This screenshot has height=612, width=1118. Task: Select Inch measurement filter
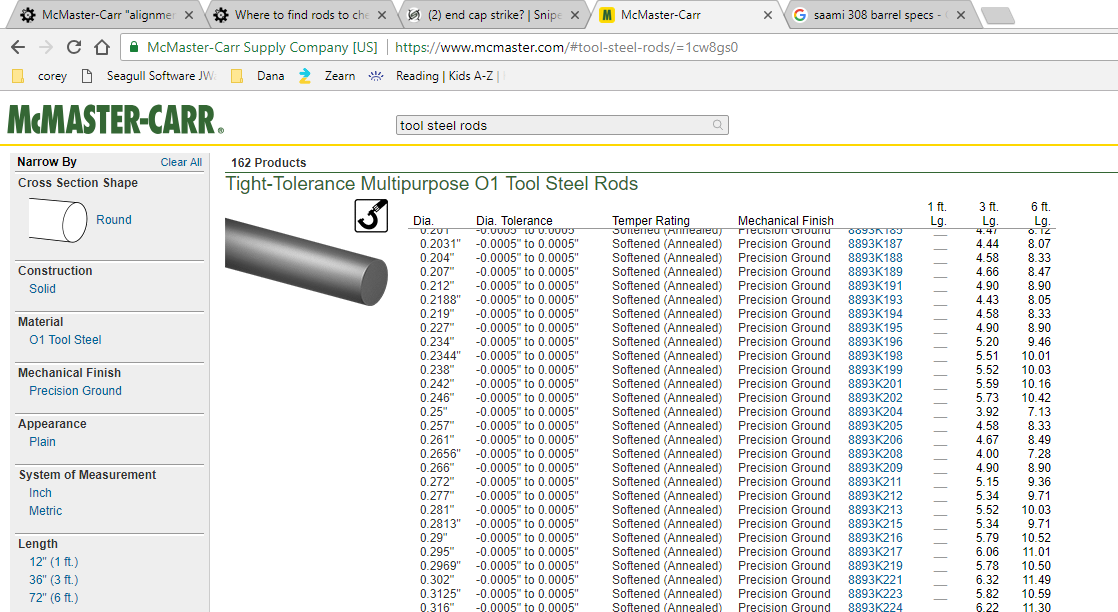40,493
